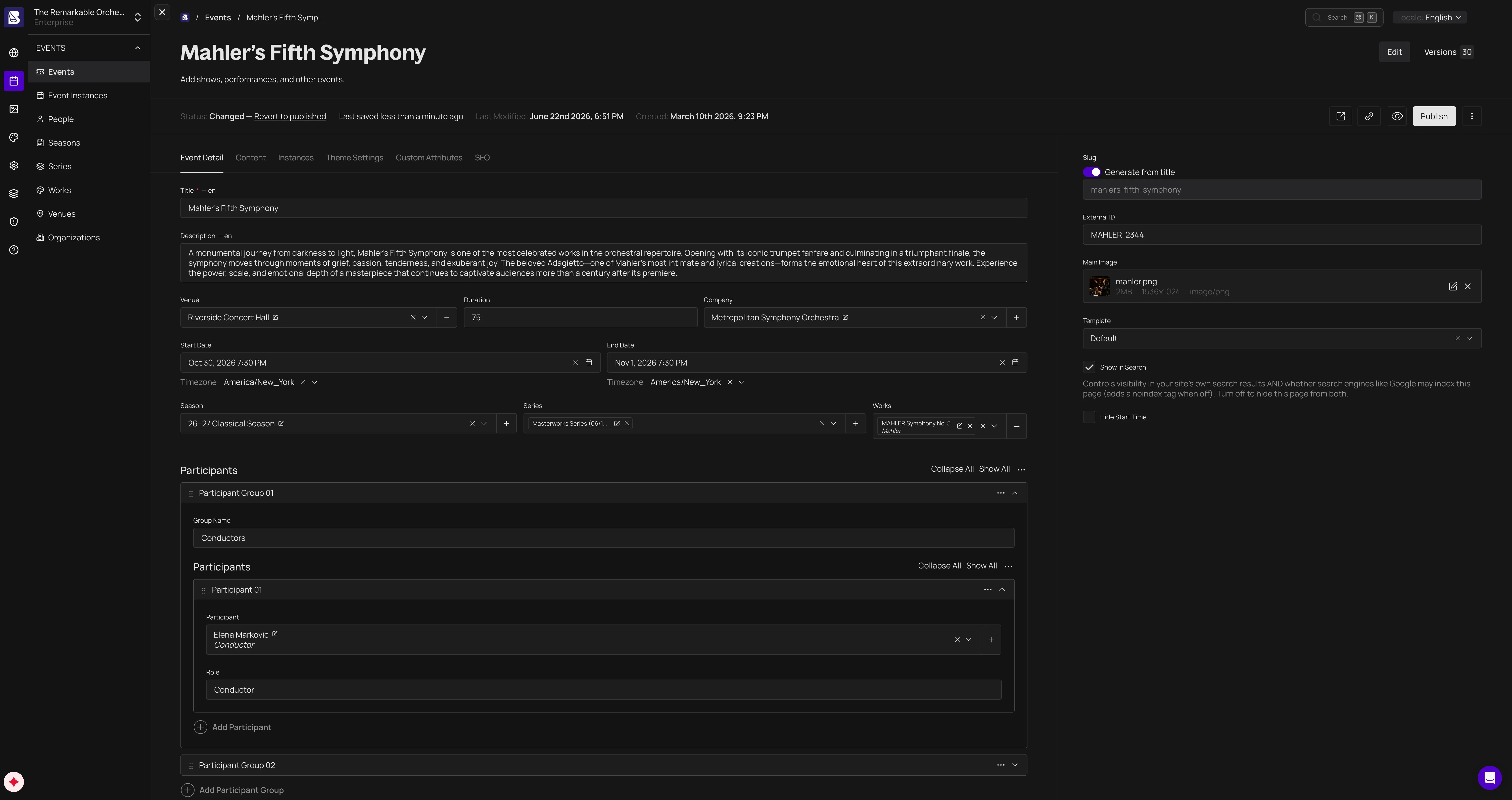Viewport: 1512px width, 800px height.
Task: Expand Participant Group 02
Action: tap(1015, 765)
